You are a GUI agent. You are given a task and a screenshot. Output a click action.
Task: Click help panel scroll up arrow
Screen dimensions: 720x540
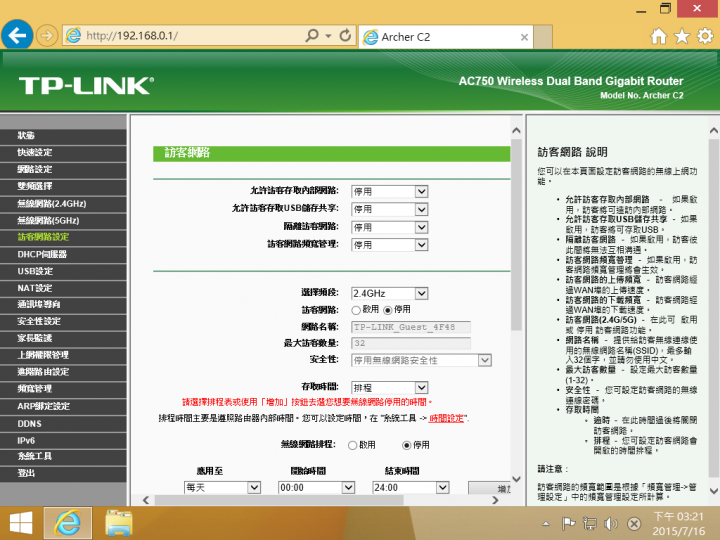tap(714, 131)
